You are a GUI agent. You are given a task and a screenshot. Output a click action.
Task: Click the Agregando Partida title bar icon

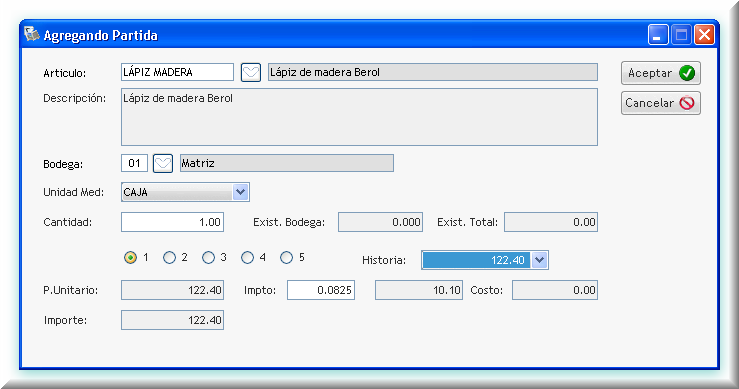tap(32, 34)
